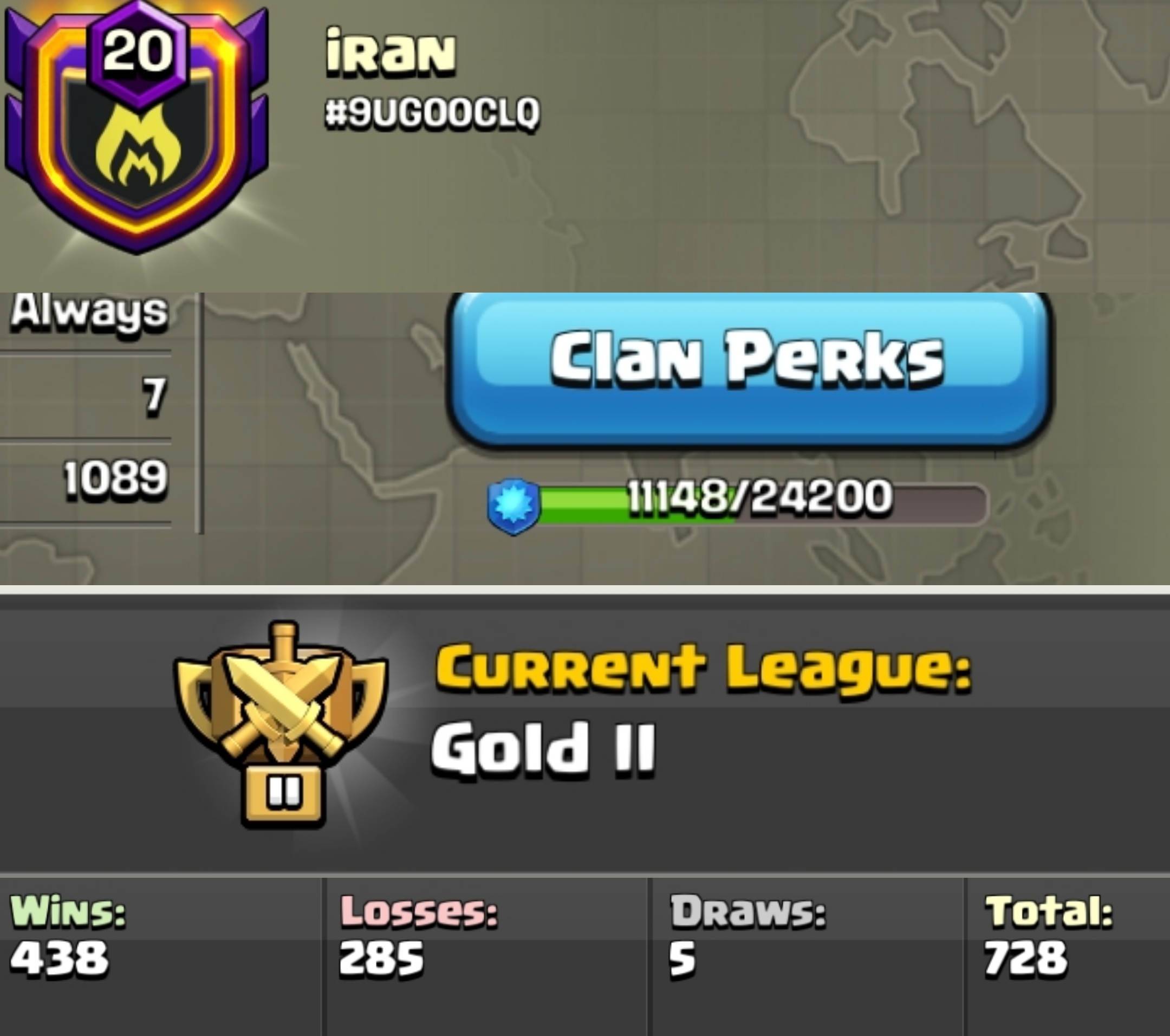This screenshot has height=1036, width=1170.
Task: Tap the Always war frequency value
Action: coord(90,313)
